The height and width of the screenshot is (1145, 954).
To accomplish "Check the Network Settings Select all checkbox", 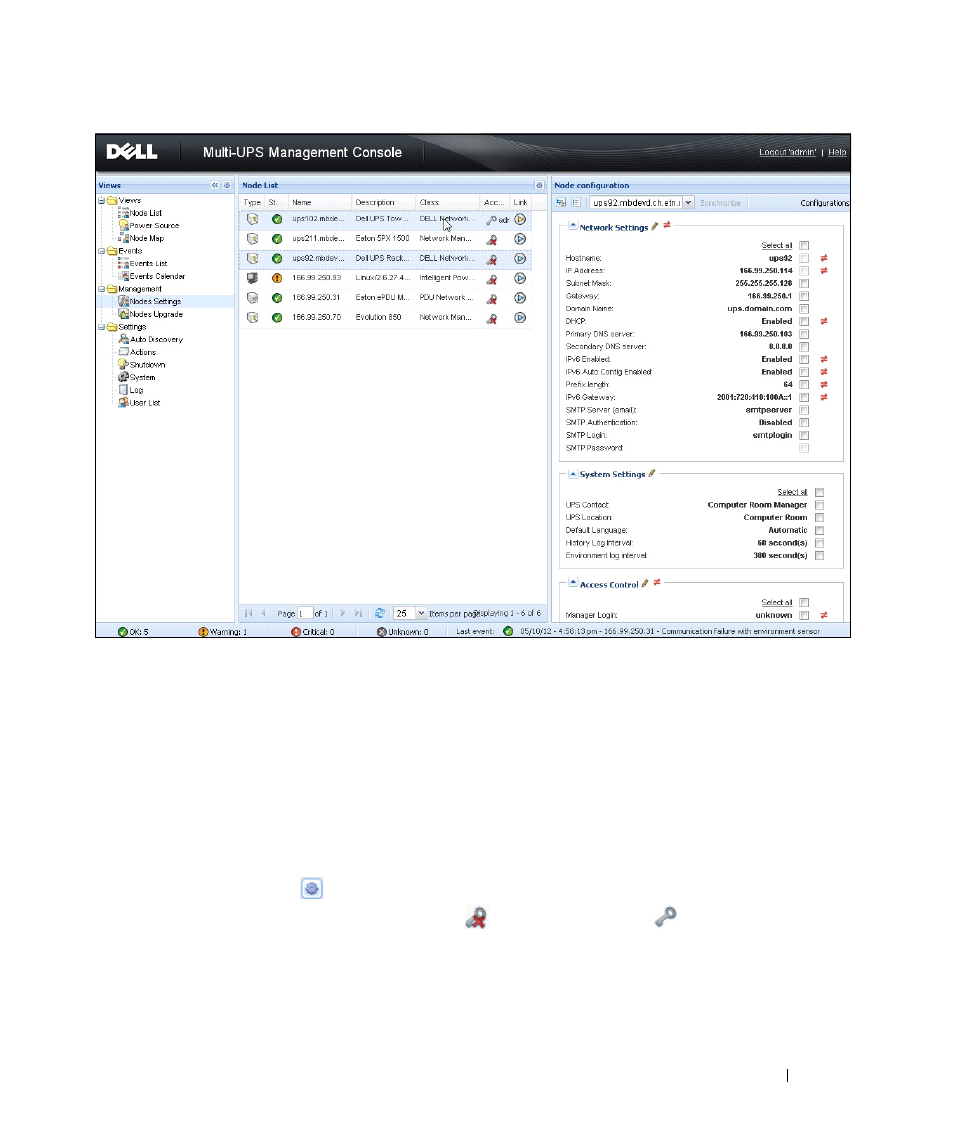I will click(804, 245).
